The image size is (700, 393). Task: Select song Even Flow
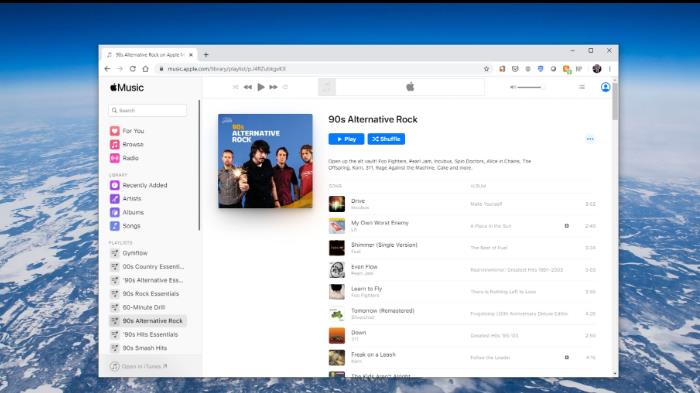[364, 267]
